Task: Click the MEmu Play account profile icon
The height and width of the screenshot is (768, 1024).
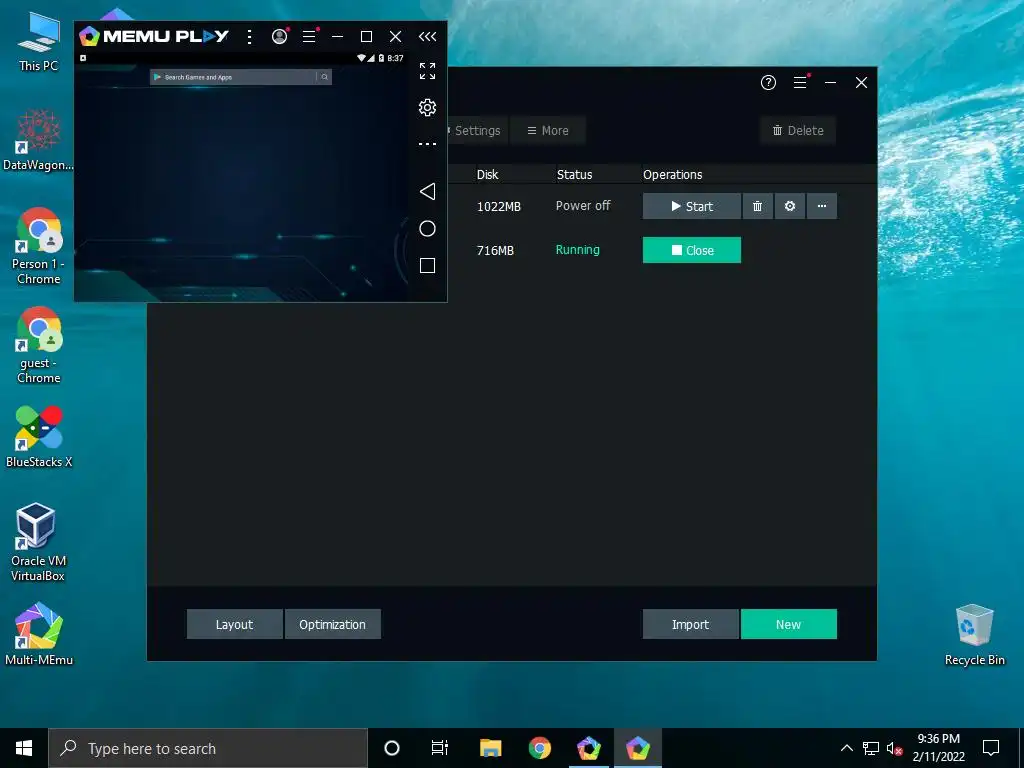Action: coord(280,37)
